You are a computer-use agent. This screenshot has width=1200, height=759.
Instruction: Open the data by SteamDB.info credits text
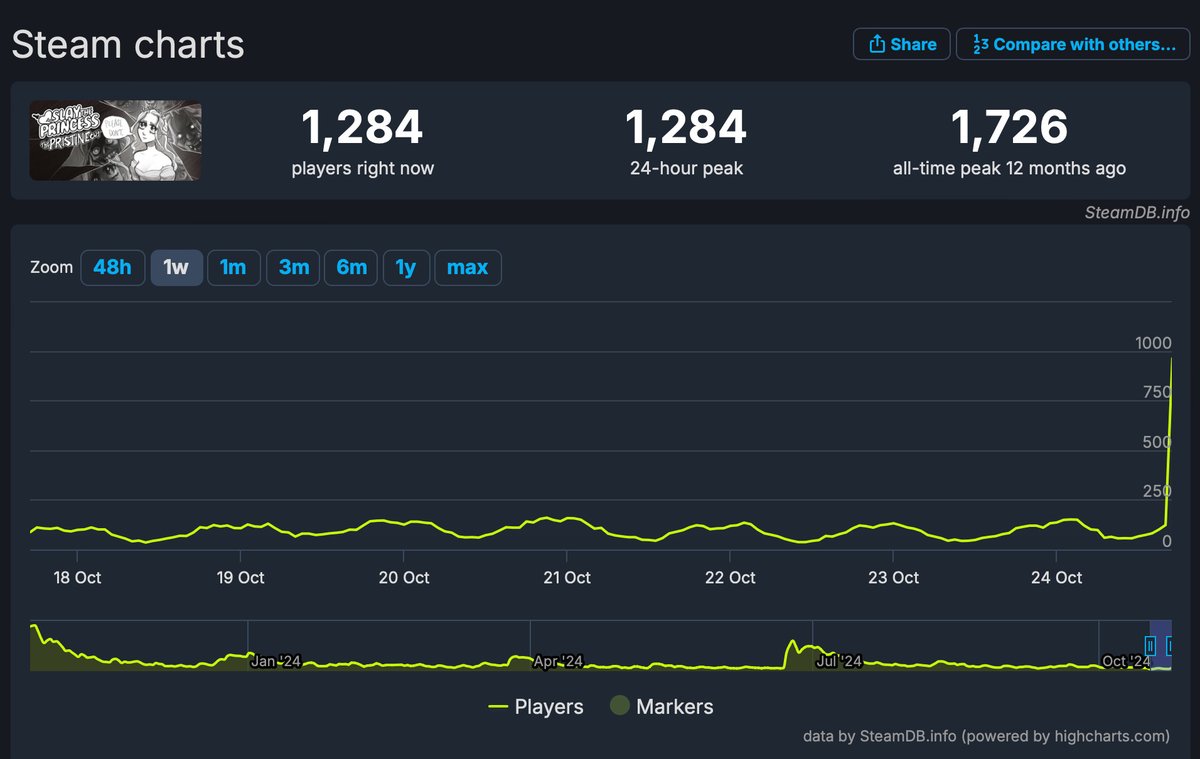coord(986,736)
